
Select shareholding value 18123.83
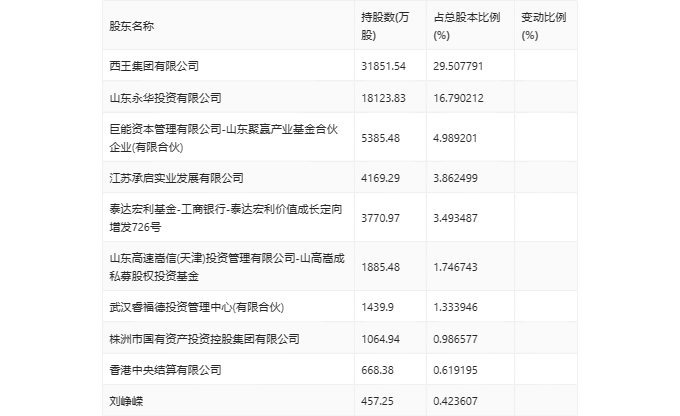click(383, 98)
